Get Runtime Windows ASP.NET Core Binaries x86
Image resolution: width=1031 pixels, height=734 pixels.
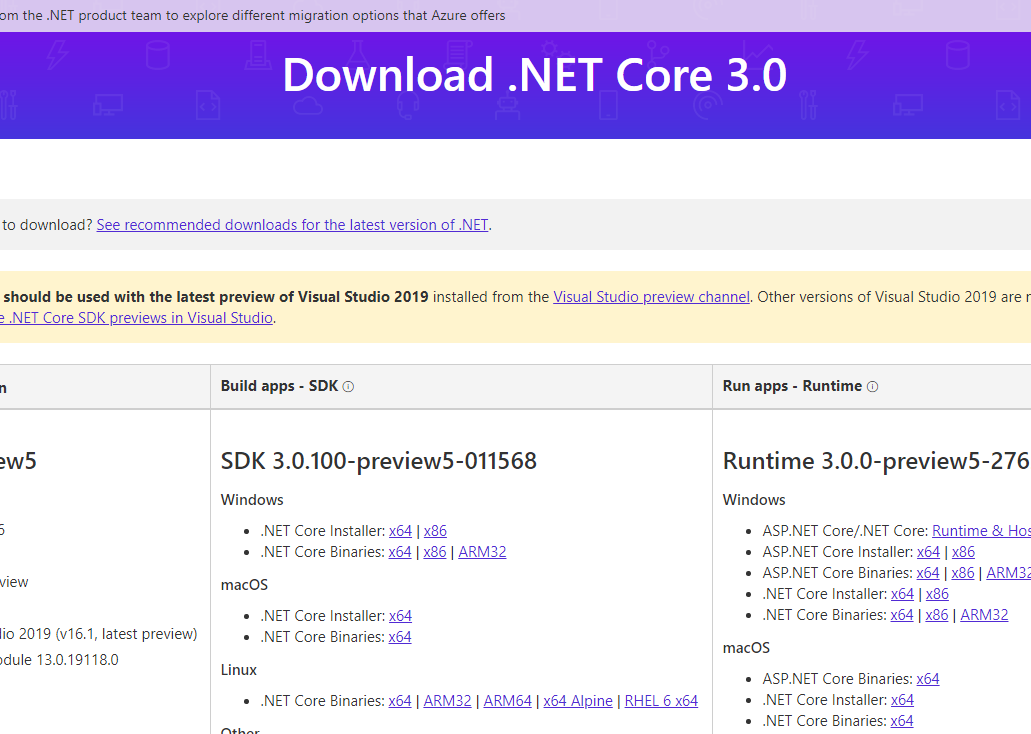pos(963,573)
